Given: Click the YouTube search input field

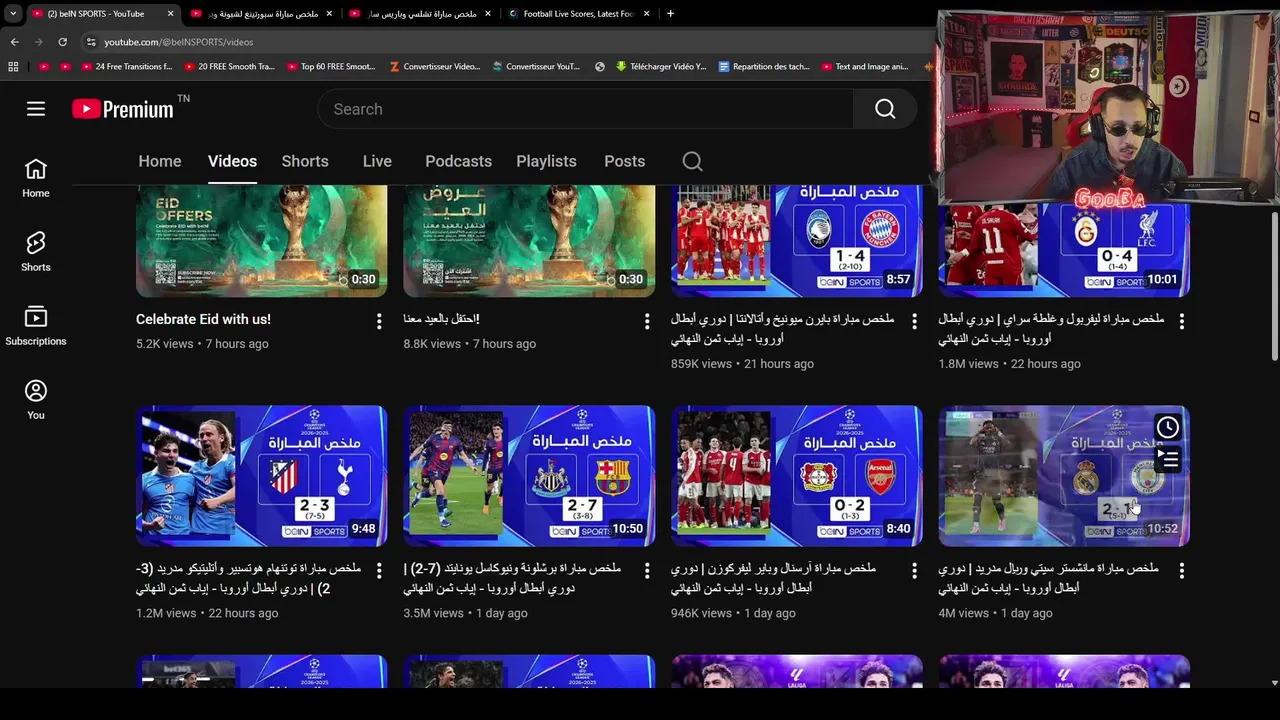Looking at the screenshot, I should (586, 109).
